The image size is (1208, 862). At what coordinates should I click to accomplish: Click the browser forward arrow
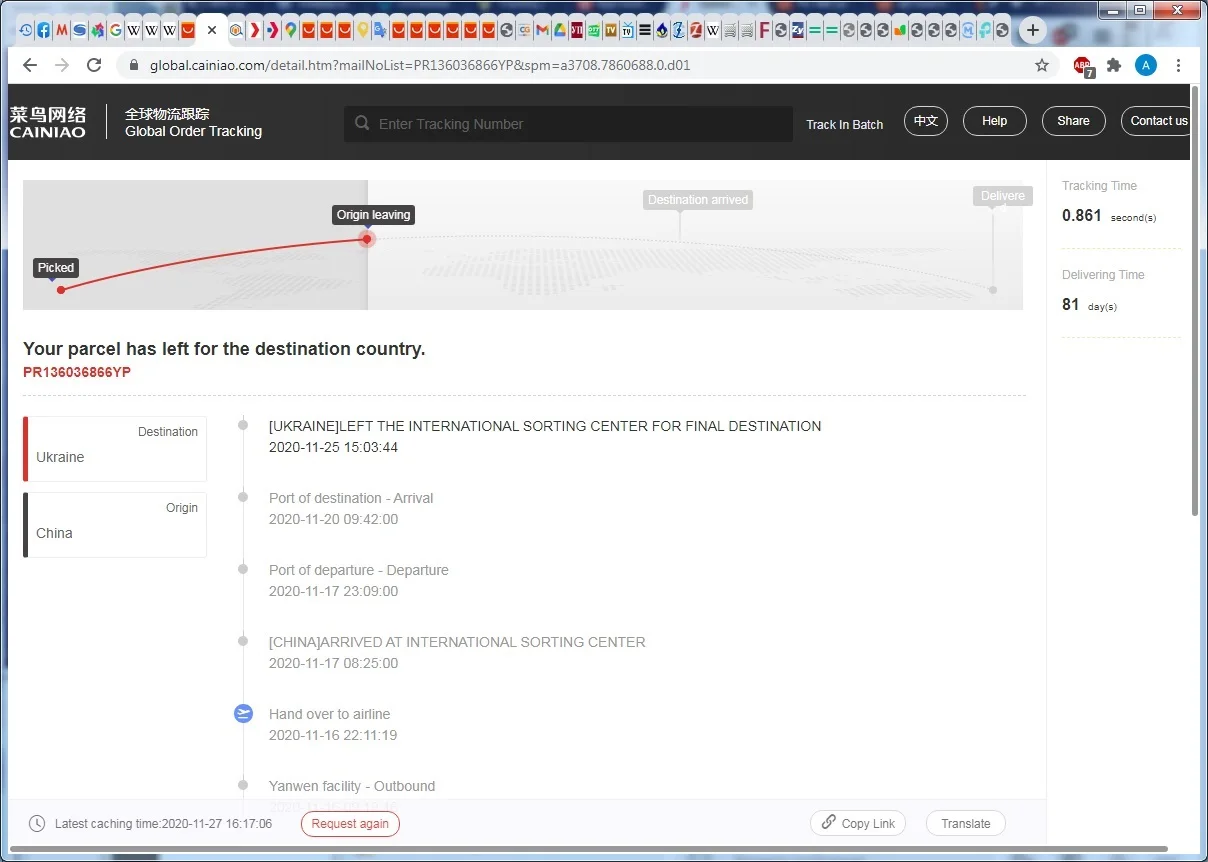pos(62,65)
